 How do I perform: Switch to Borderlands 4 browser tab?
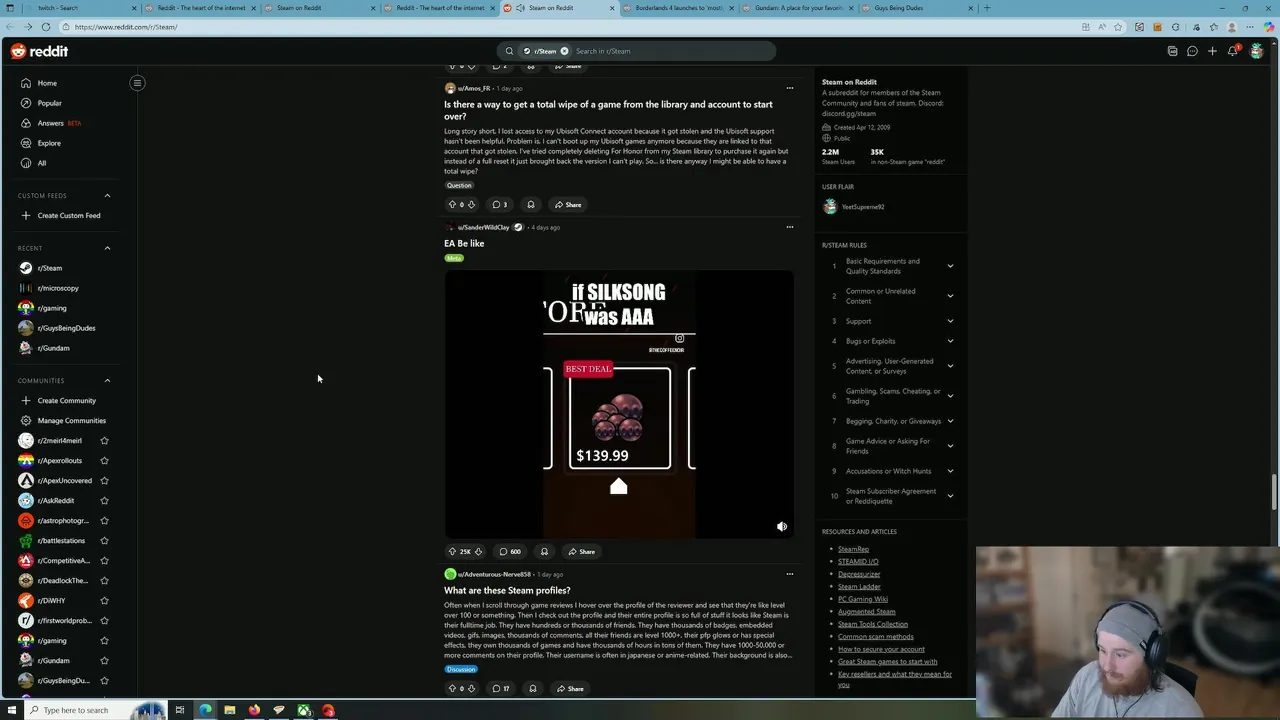(x=678, y=8)
